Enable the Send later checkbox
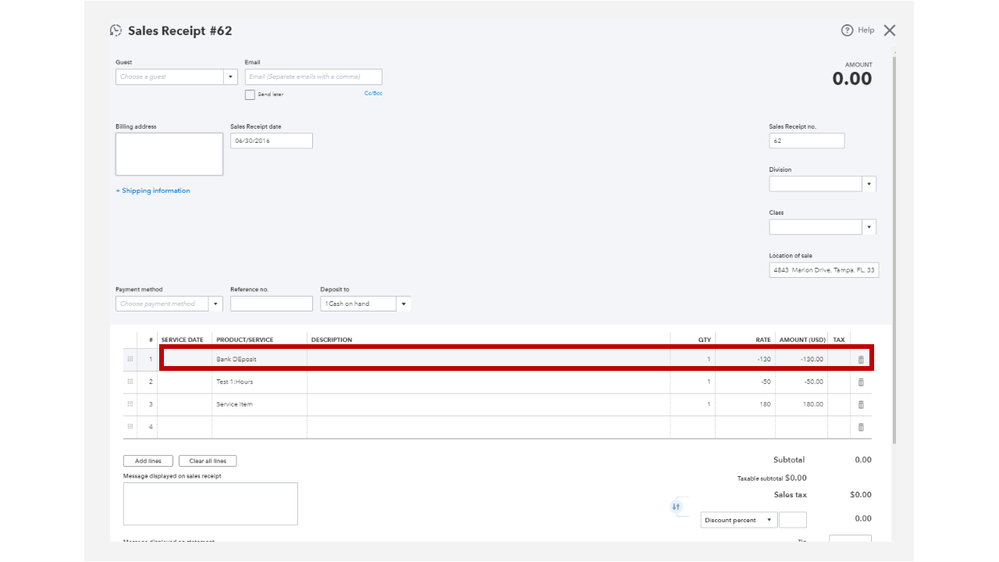 [x=250, y=95]
